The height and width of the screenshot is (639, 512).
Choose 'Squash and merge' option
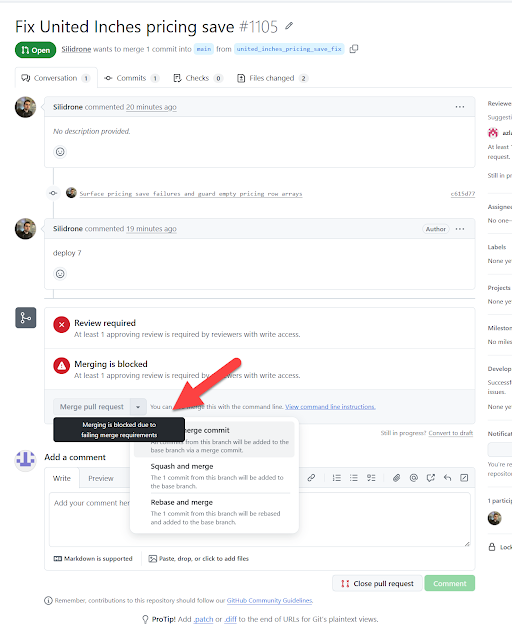click(x=212, y=476)
